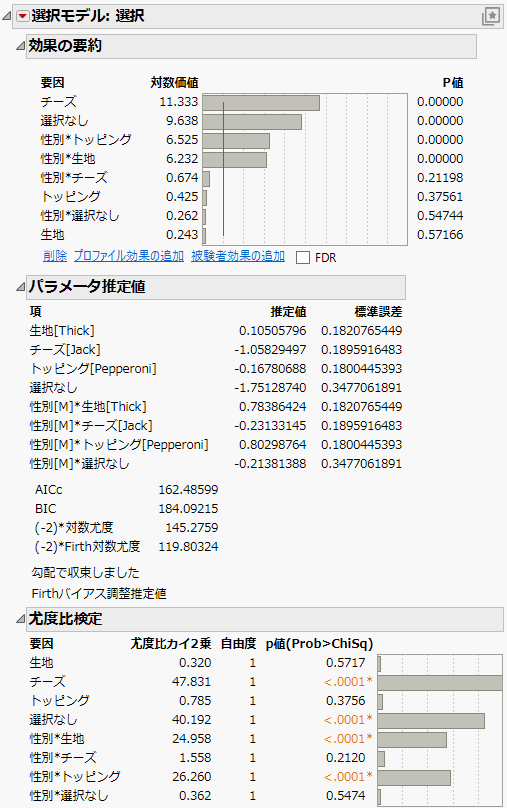Click the 性別*トッピング log worth bar
Viewport: 507px width, 808px height.
click(x=236, y=141)
